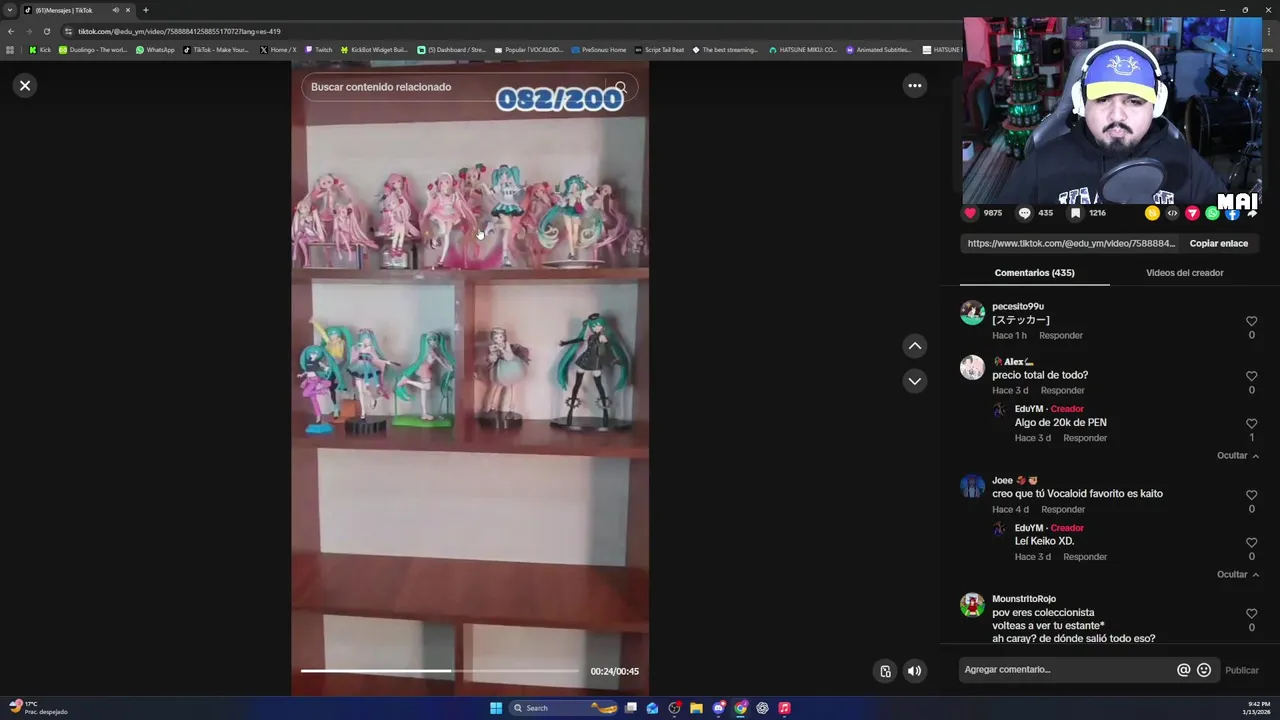Click the address bar URL
Image resolution: width=1280 pixels, height=720 pixels.
pos(179,31)
